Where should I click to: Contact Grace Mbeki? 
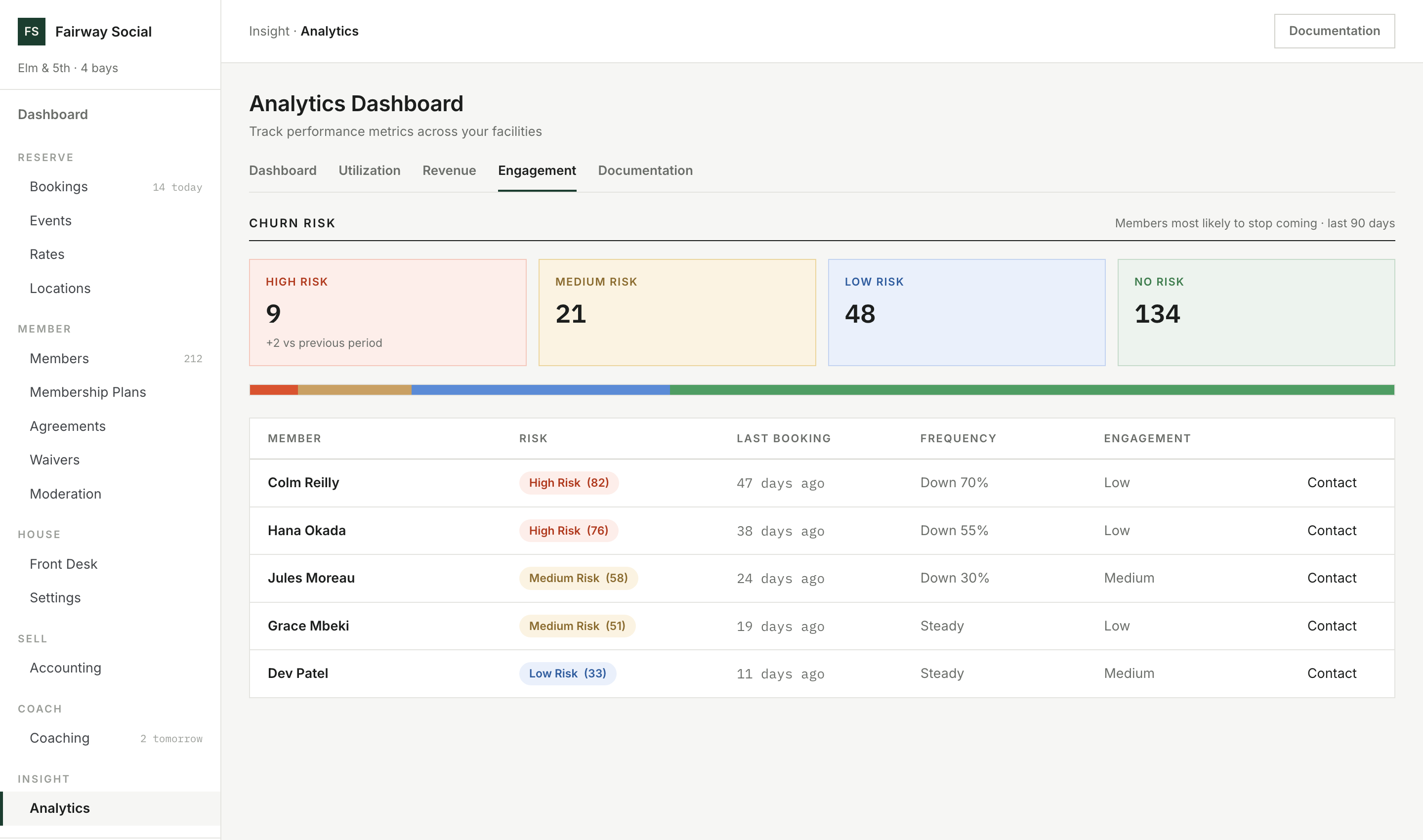point(1331,626)
